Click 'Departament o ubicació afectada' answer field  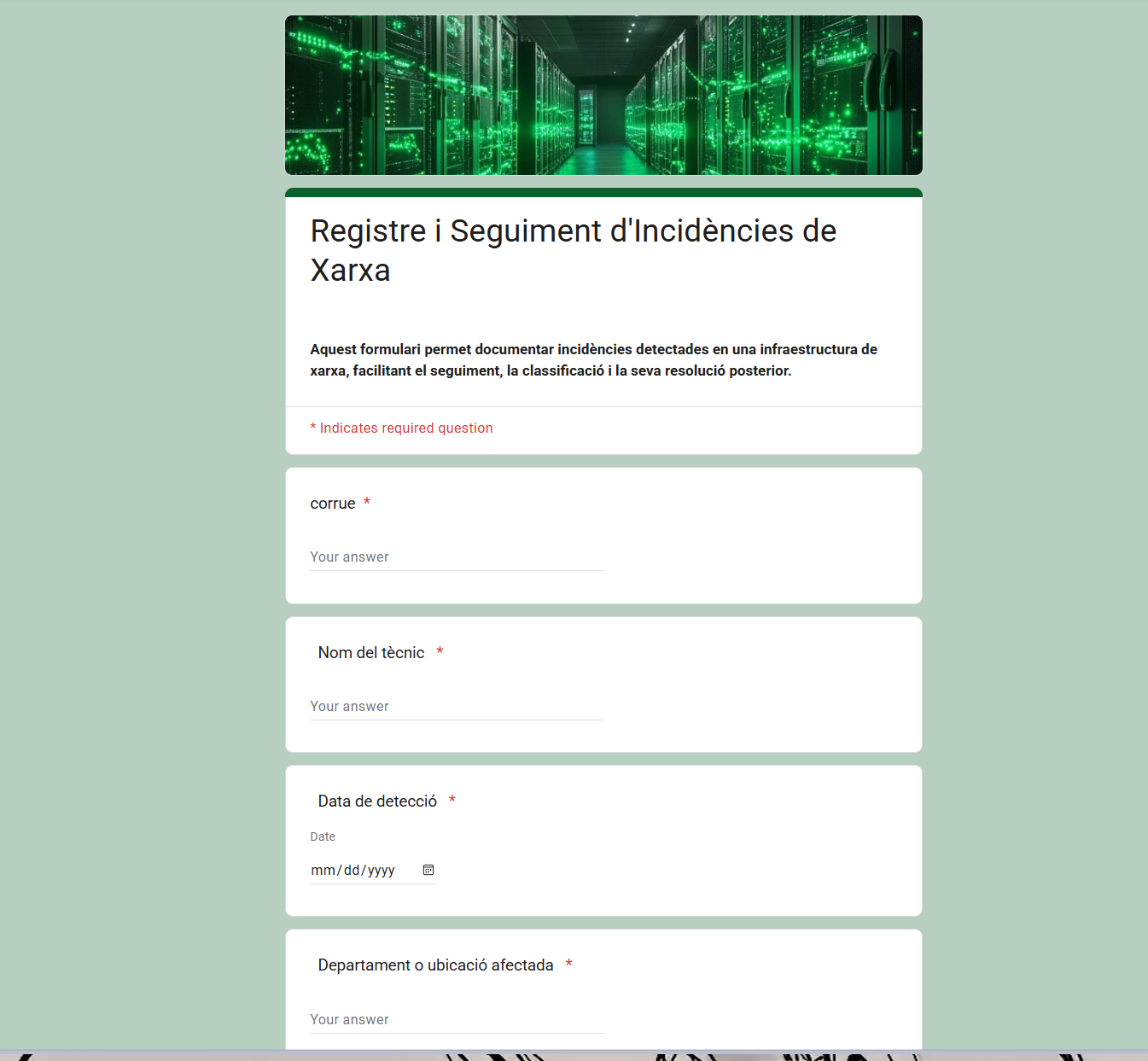tap(457, 1020)
